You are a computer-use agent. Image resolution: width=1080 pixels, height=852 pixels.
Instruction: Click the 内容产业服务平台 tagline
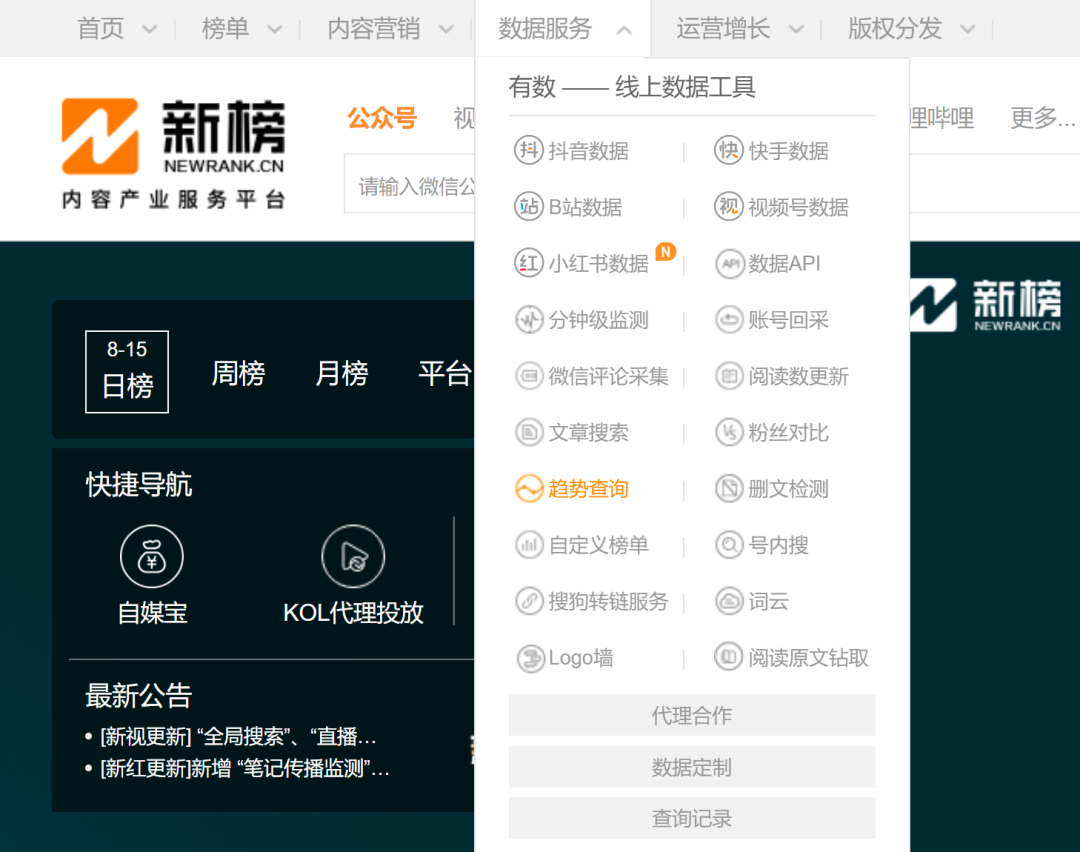click(173, 200)
